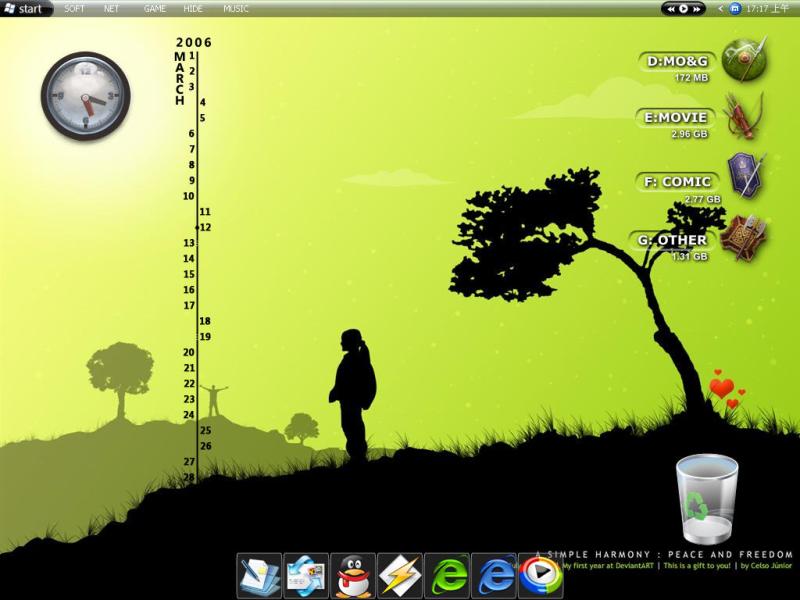The height and width of the screenshot is (600, 800).
Task: Open the MUSIC menu
Action: [236, 9]
